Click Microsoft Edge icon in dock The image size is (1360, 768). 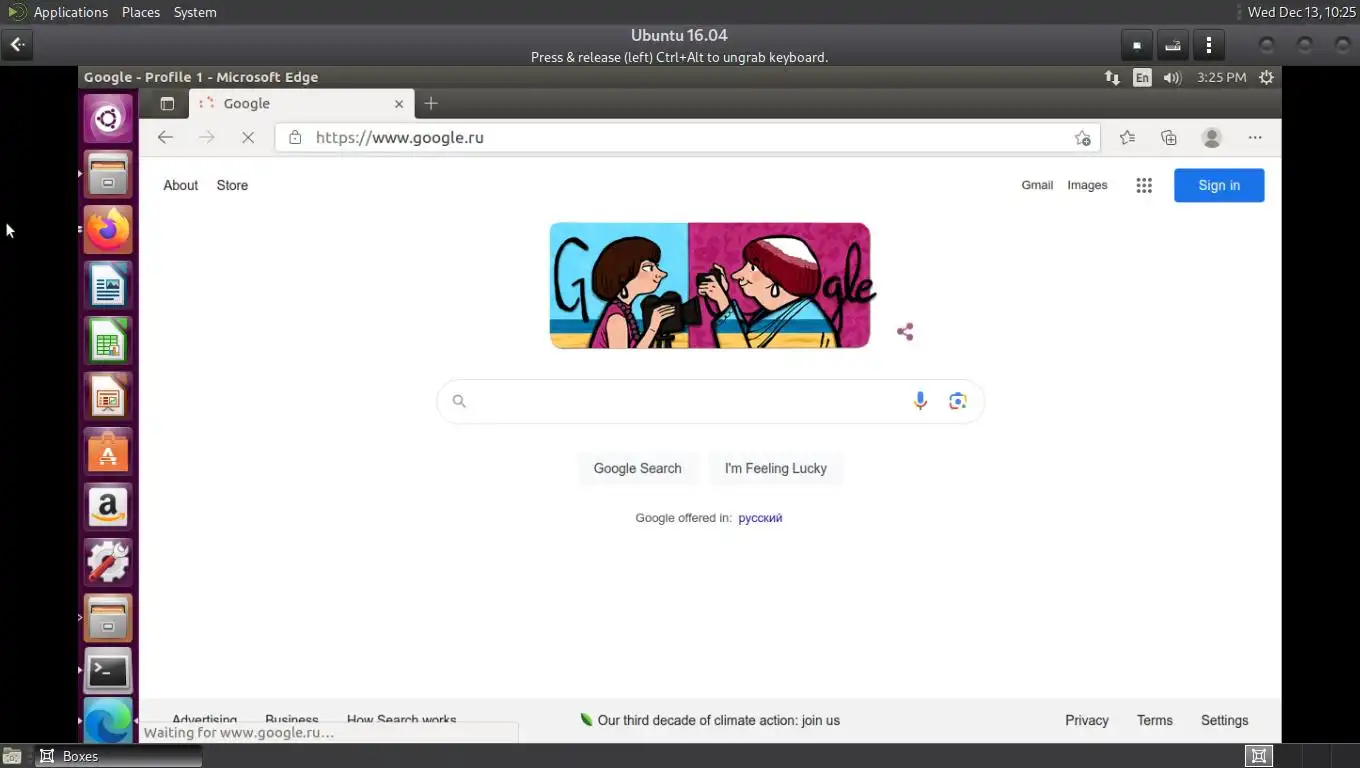click(108, 721)
